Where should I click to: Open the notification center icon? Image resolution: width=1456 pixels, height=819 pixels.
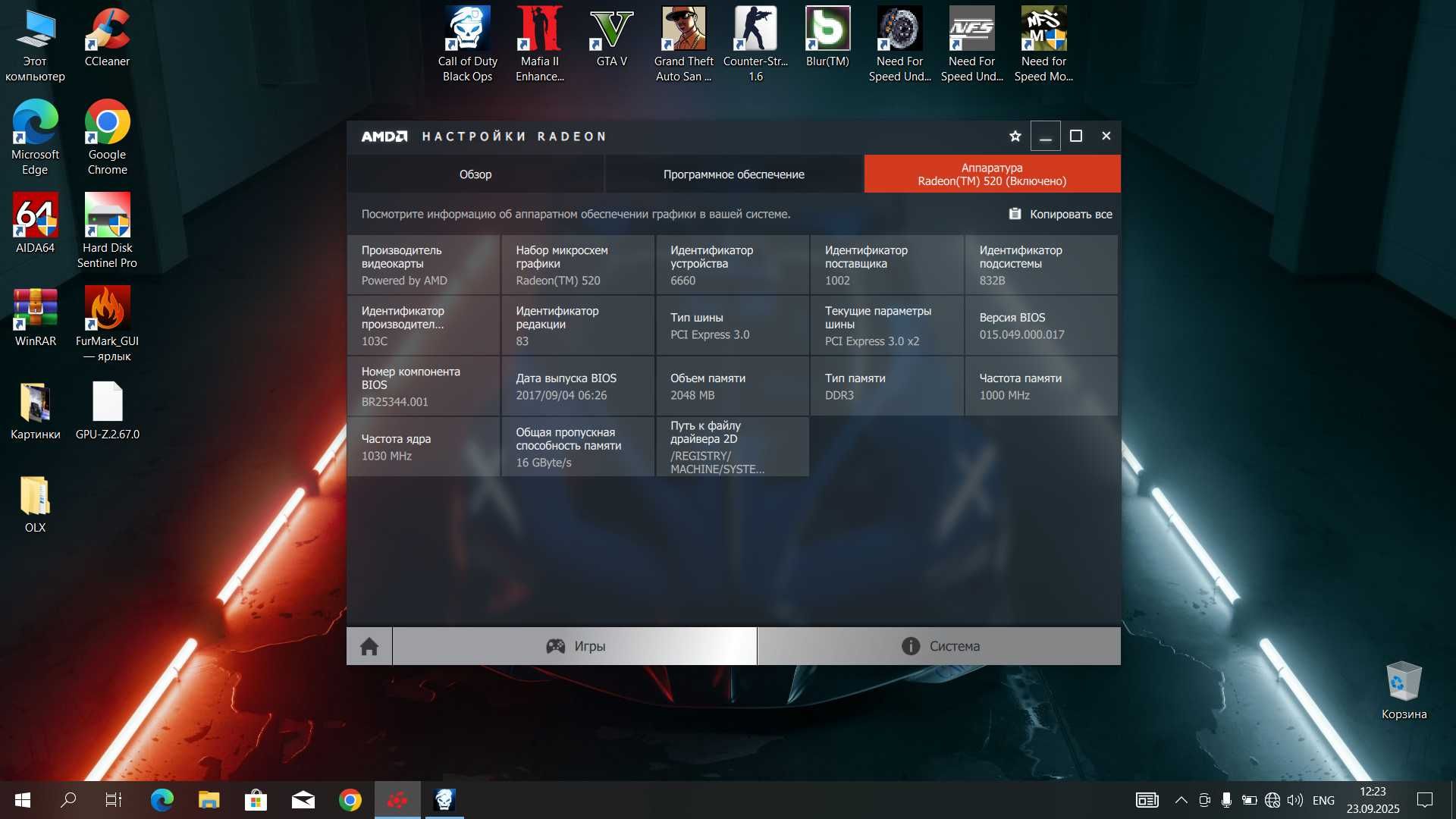click(x=1425, y=800)
